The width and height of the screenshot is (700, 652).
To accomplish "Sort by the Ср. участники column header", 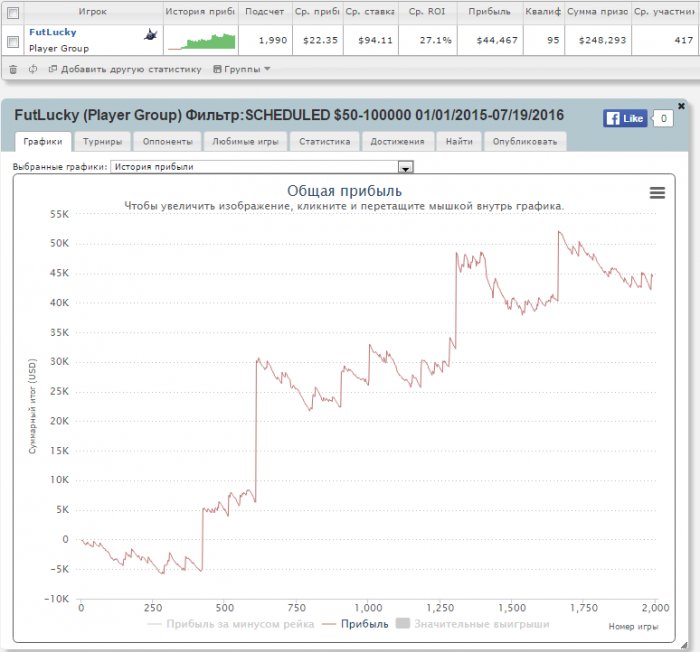I will [664, 12].
